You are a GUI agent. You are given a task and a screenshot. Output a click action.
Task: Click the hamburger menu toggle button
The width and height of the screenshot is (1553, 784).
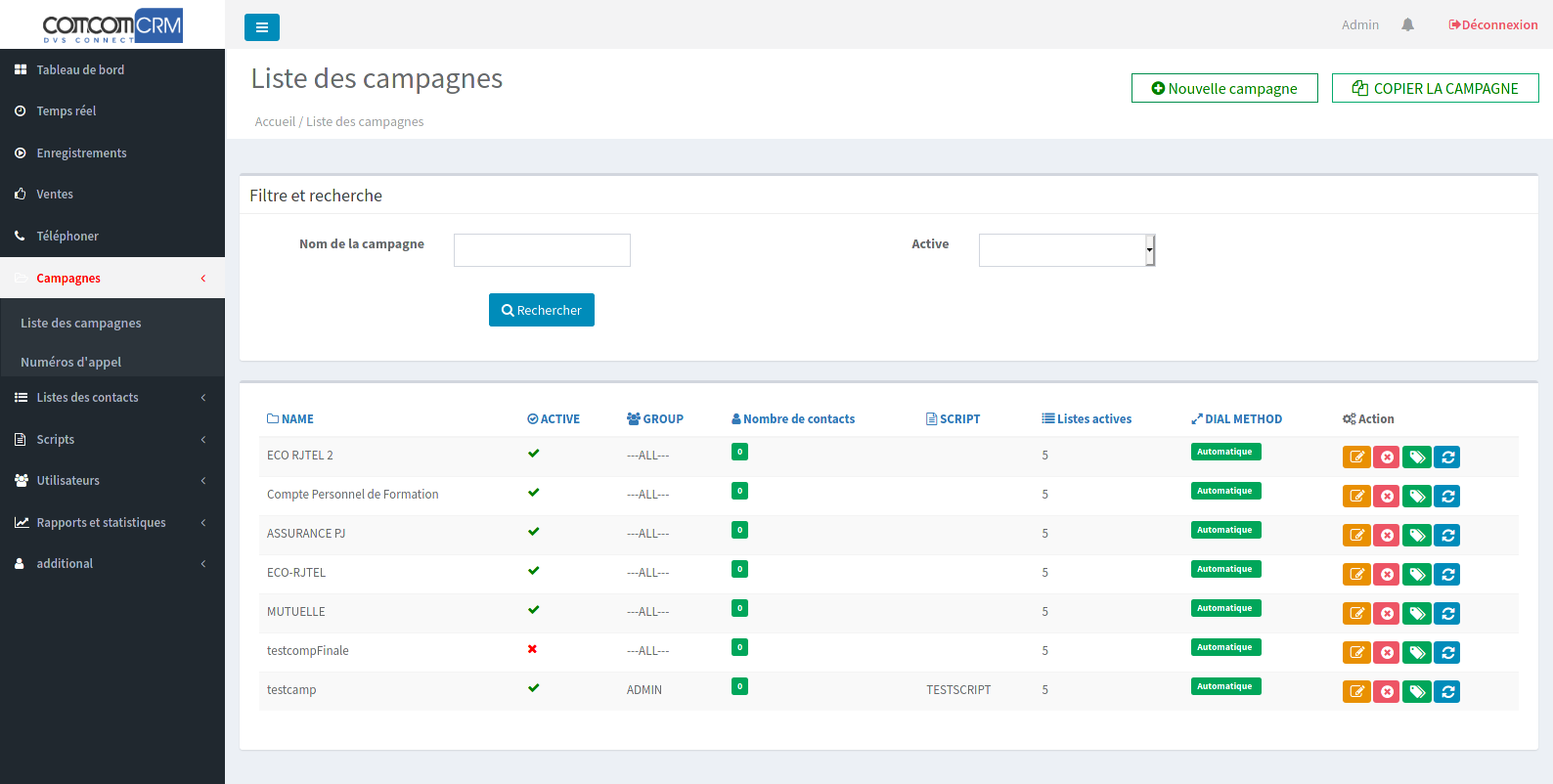coord(261,27)
